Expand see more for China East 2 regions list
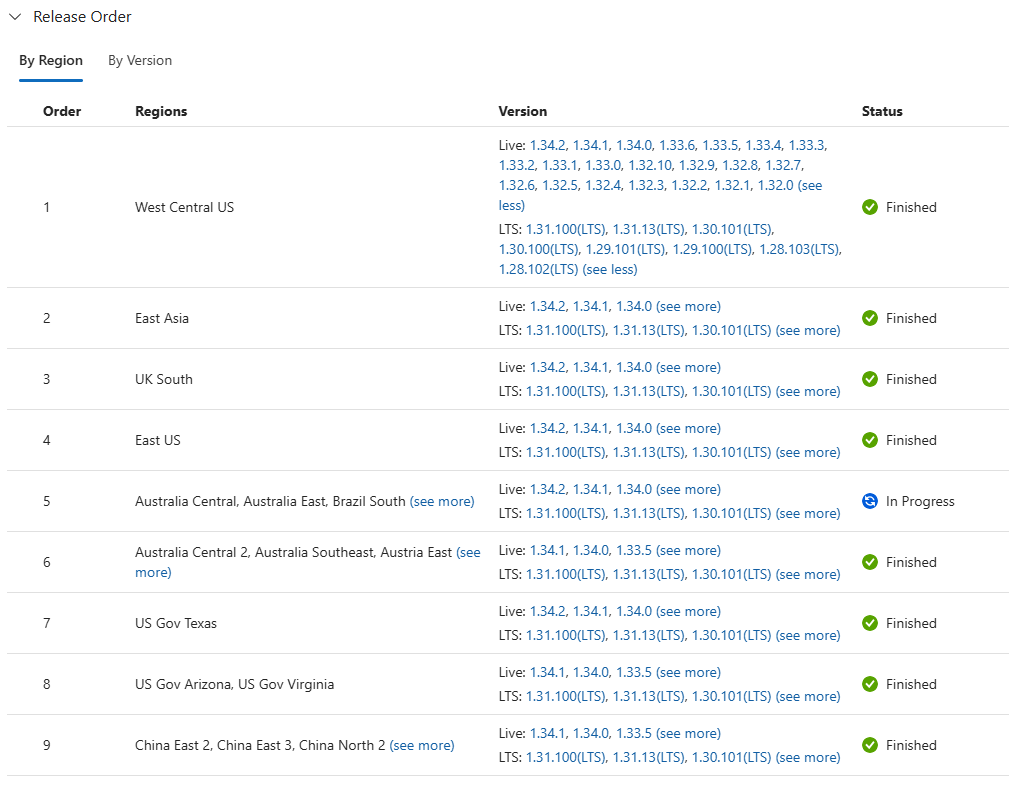This screenshot has width=1020, height=786. tap(422, 745)
